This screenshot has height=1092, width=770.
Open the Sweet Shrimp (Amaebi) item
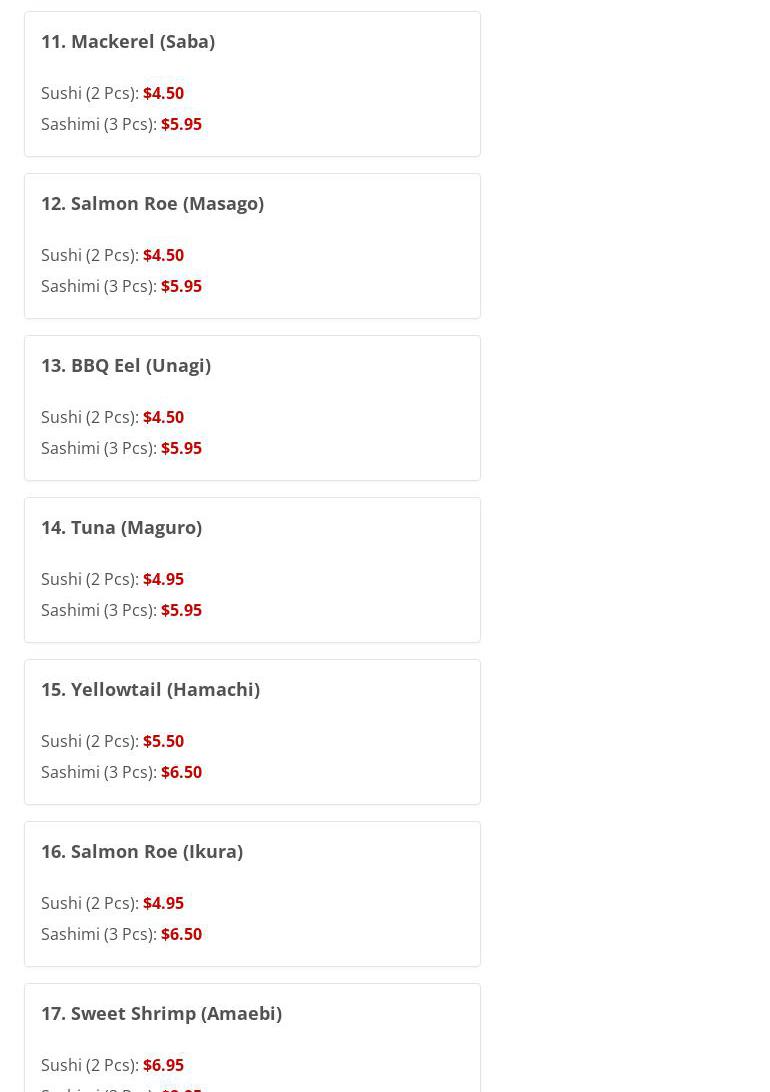[x=162, y=1014]
